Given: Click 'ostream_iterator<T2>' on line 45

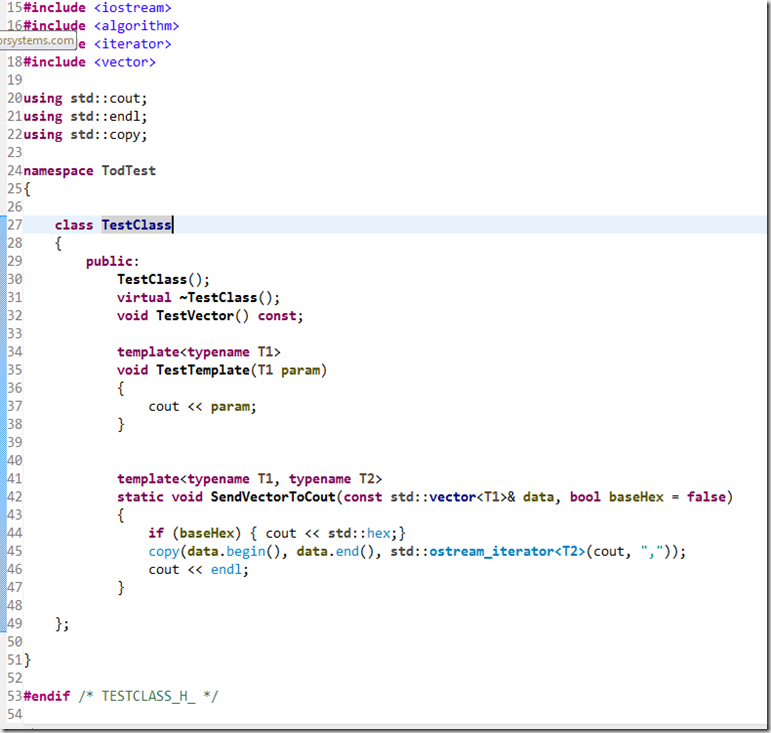Looking at the screenshot, I should (507, 551).
